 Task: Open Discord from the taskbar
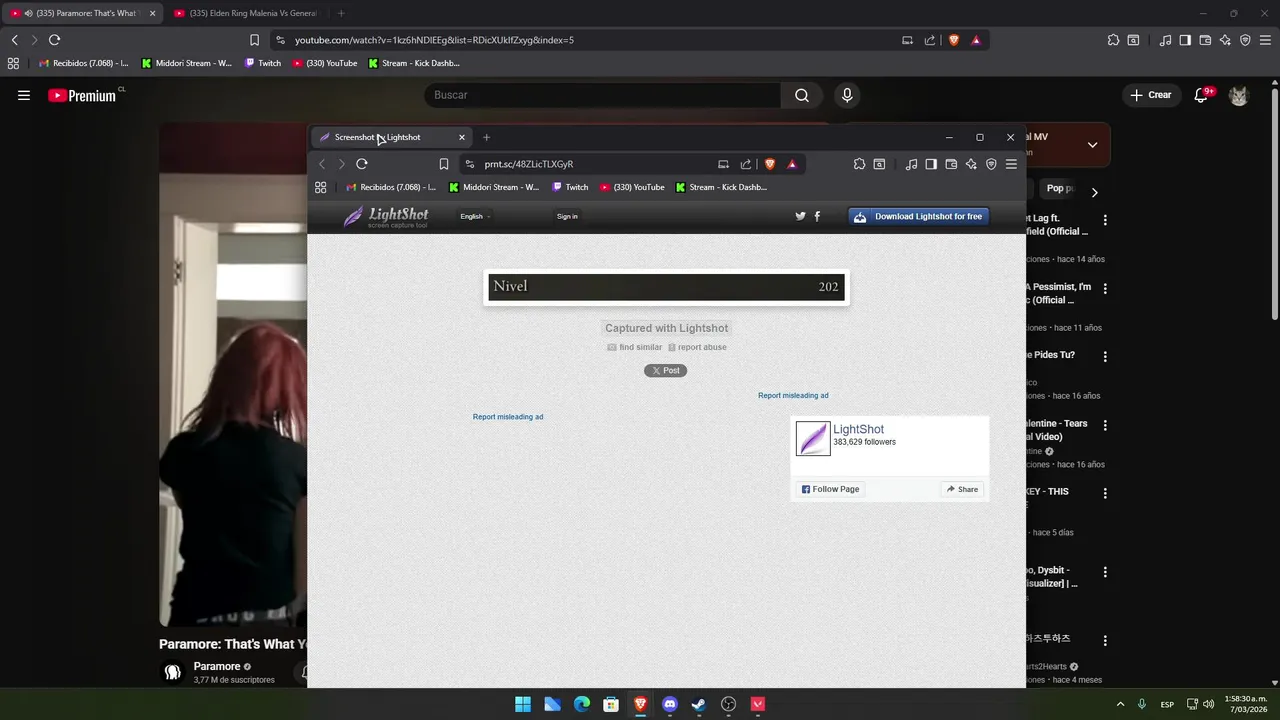click(670, 704)
